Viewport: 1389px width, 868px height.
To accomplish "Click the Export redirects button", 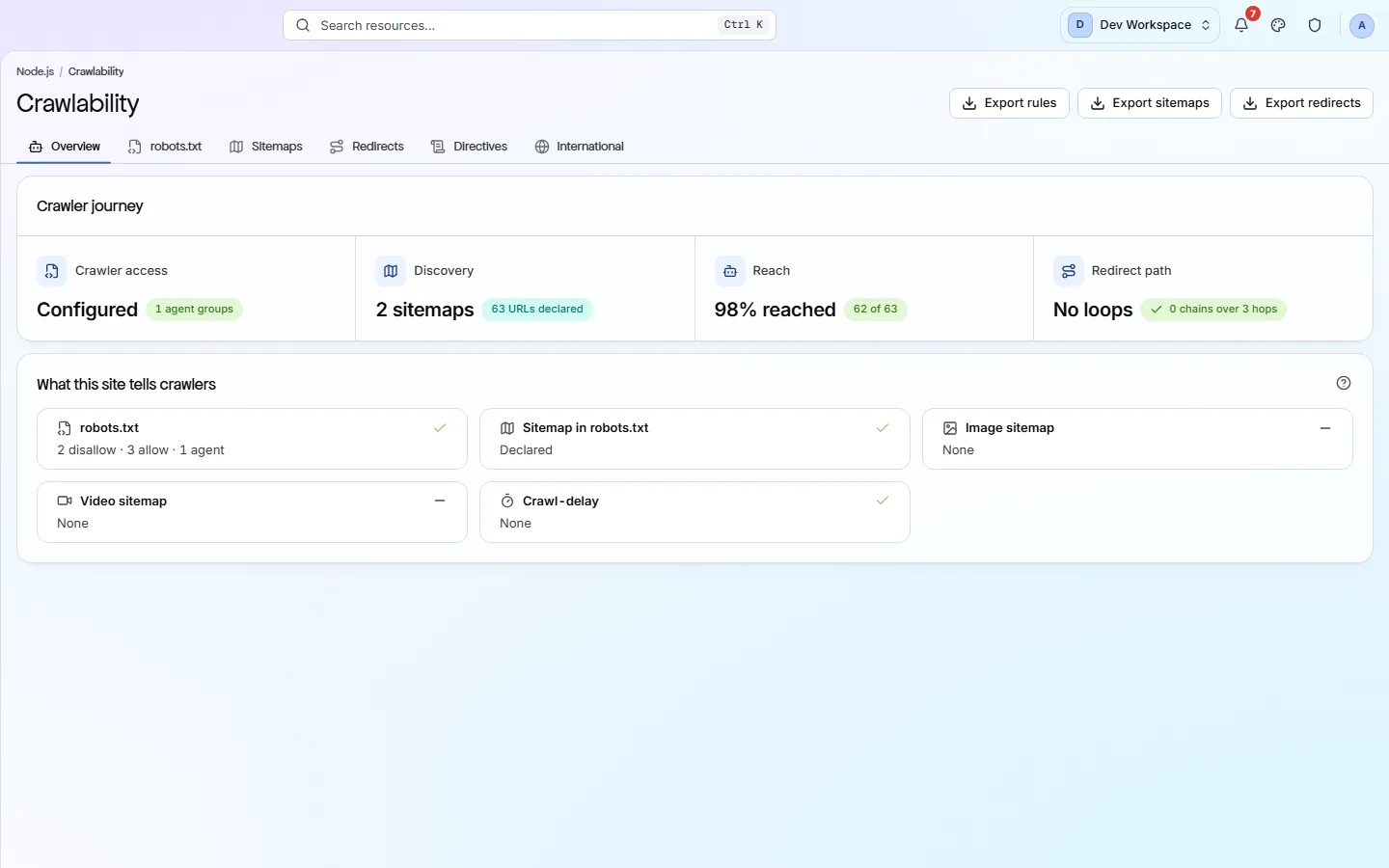I will [1302, 103].
